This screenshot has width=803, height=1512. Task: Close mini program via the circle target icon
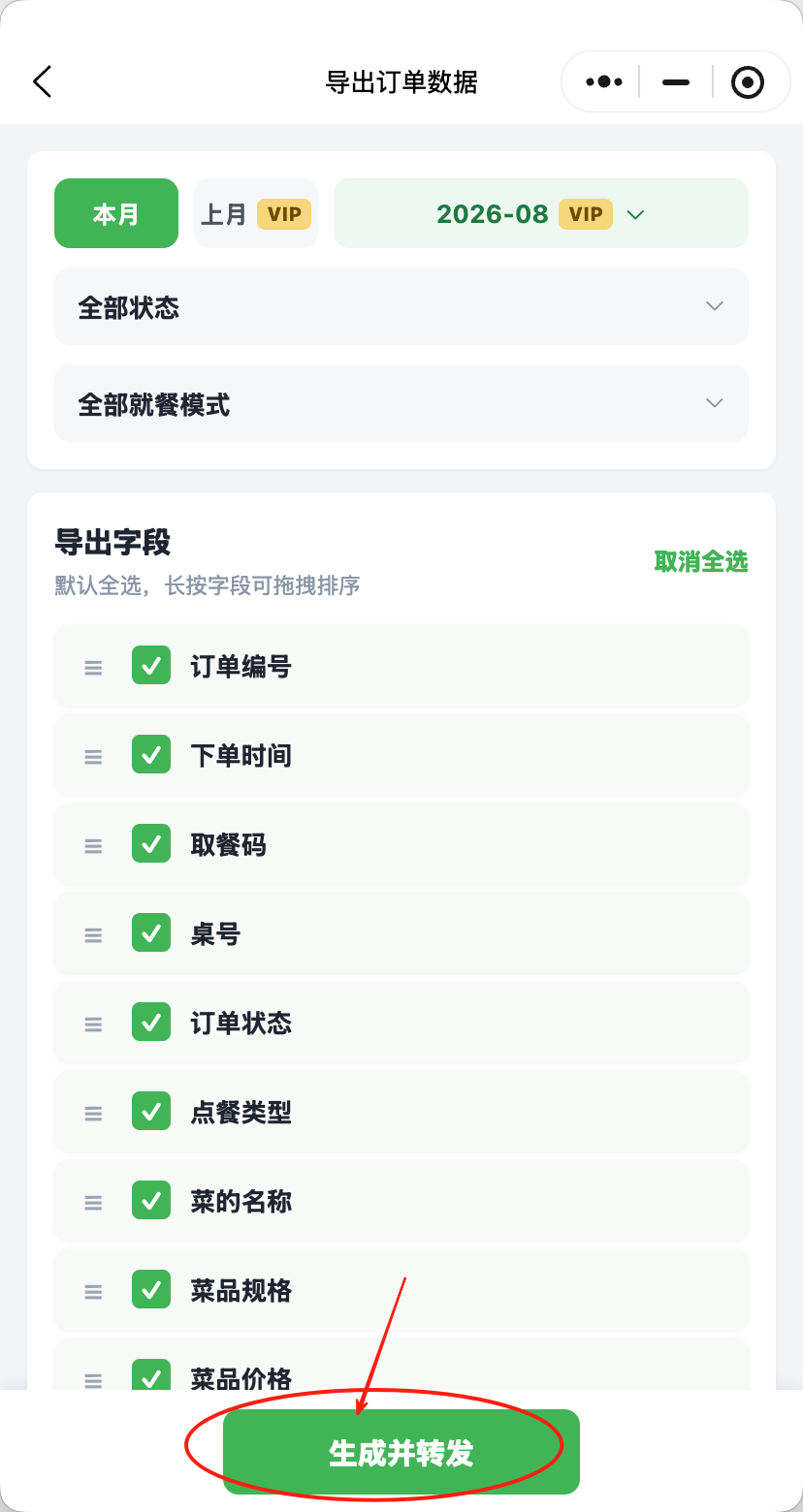pyautogui.click(x=747, y=82)
